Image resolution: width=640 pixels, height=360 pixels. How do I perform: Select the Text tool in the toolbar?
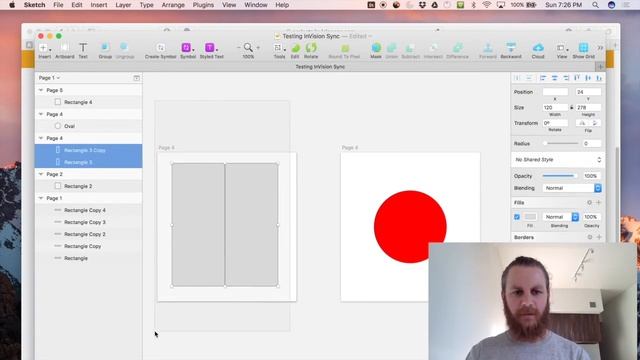tap(83, 51)
